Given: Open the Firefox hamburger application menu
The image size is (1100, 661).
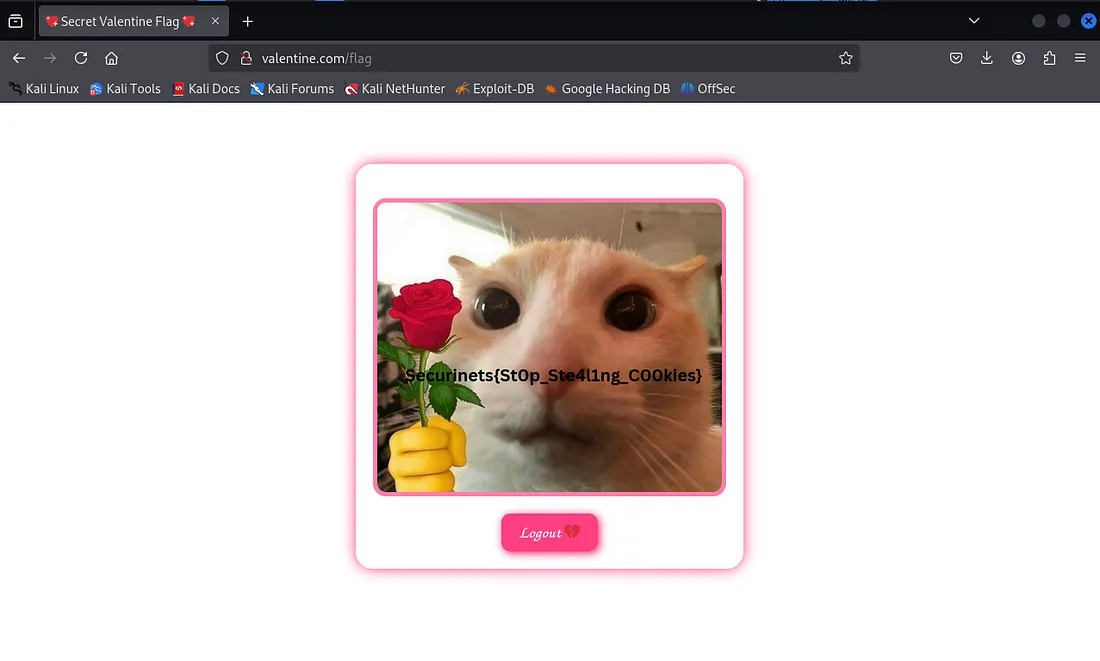Looking at the screenshot, I should click(x=1080, y=58).
